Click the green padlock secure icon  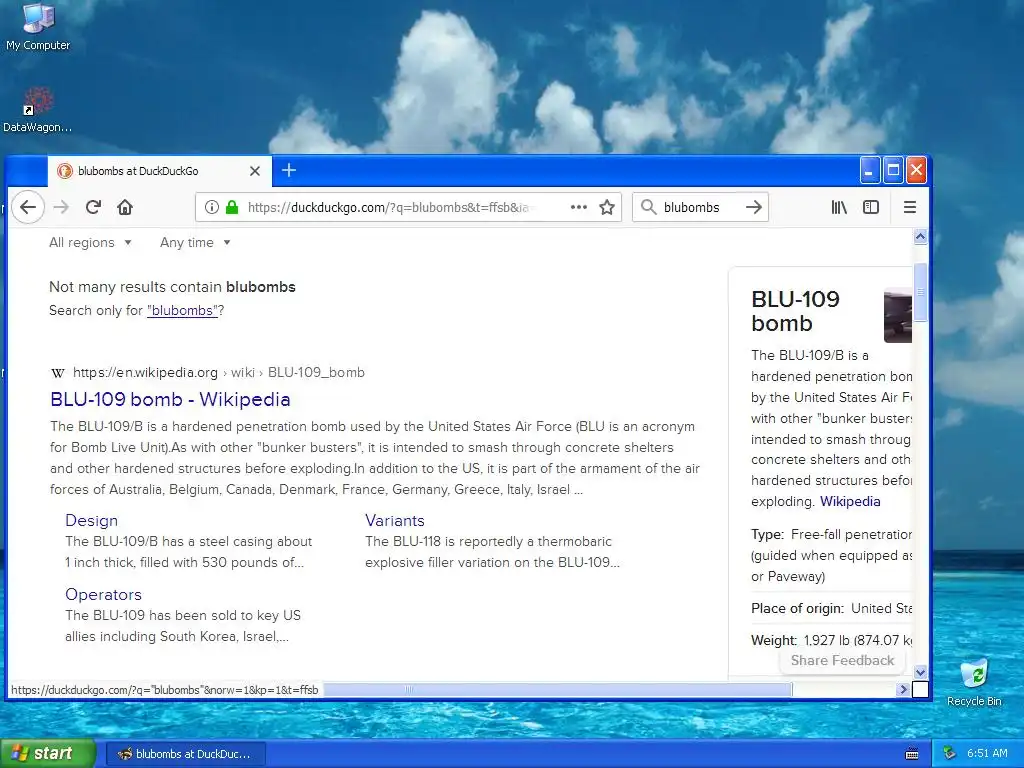(232, 207)
